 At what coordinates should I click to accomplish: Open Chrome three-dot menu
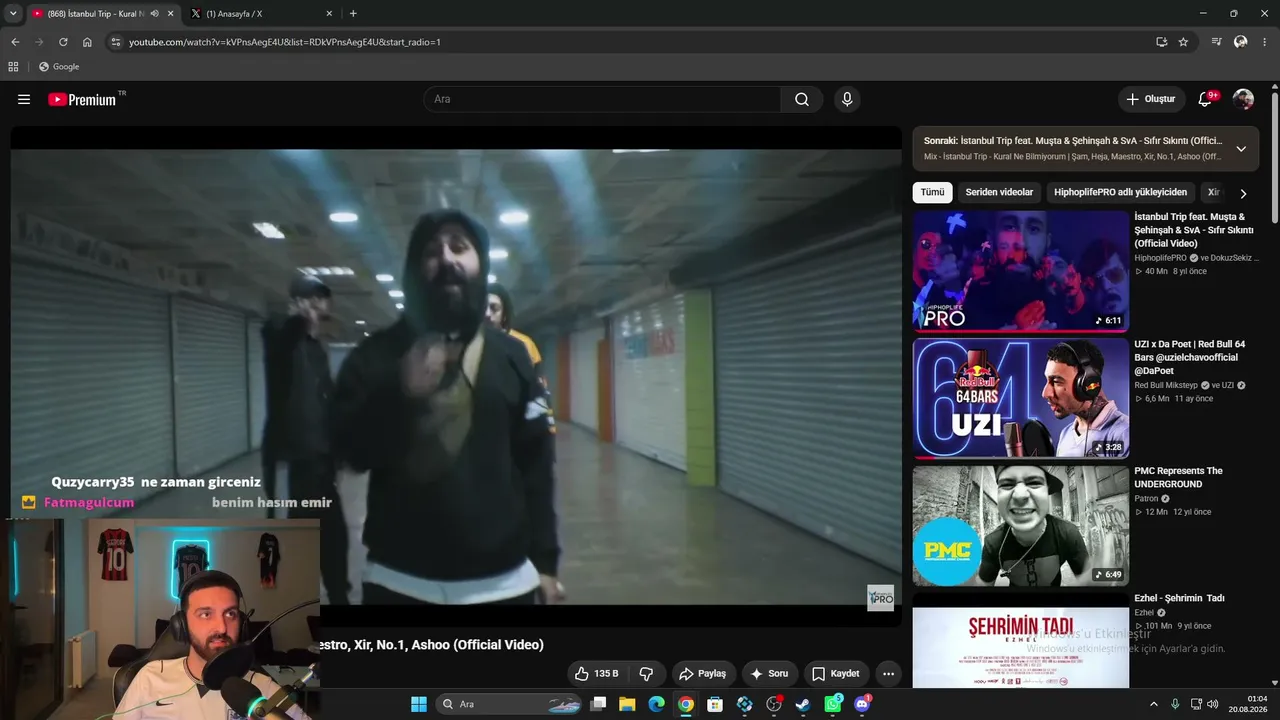click(1265, 42)
